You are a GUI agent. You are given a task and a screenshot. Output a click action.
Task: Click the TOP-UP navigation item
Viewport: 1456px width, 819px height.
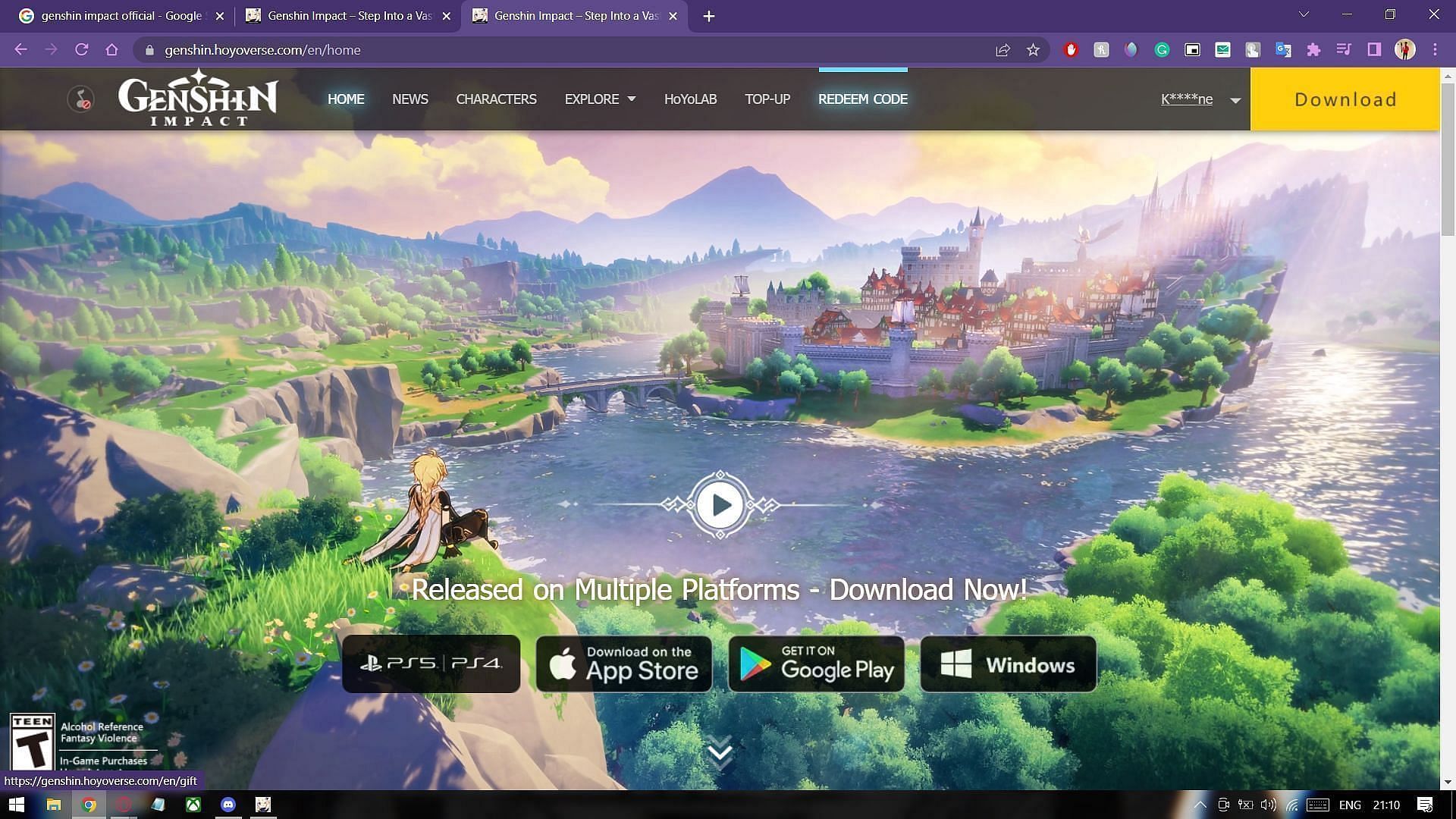click(767, 98)
